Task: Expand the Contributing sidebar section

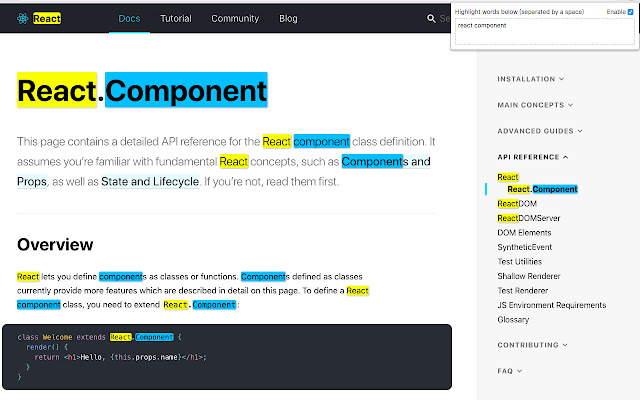Action: point(532,345)
